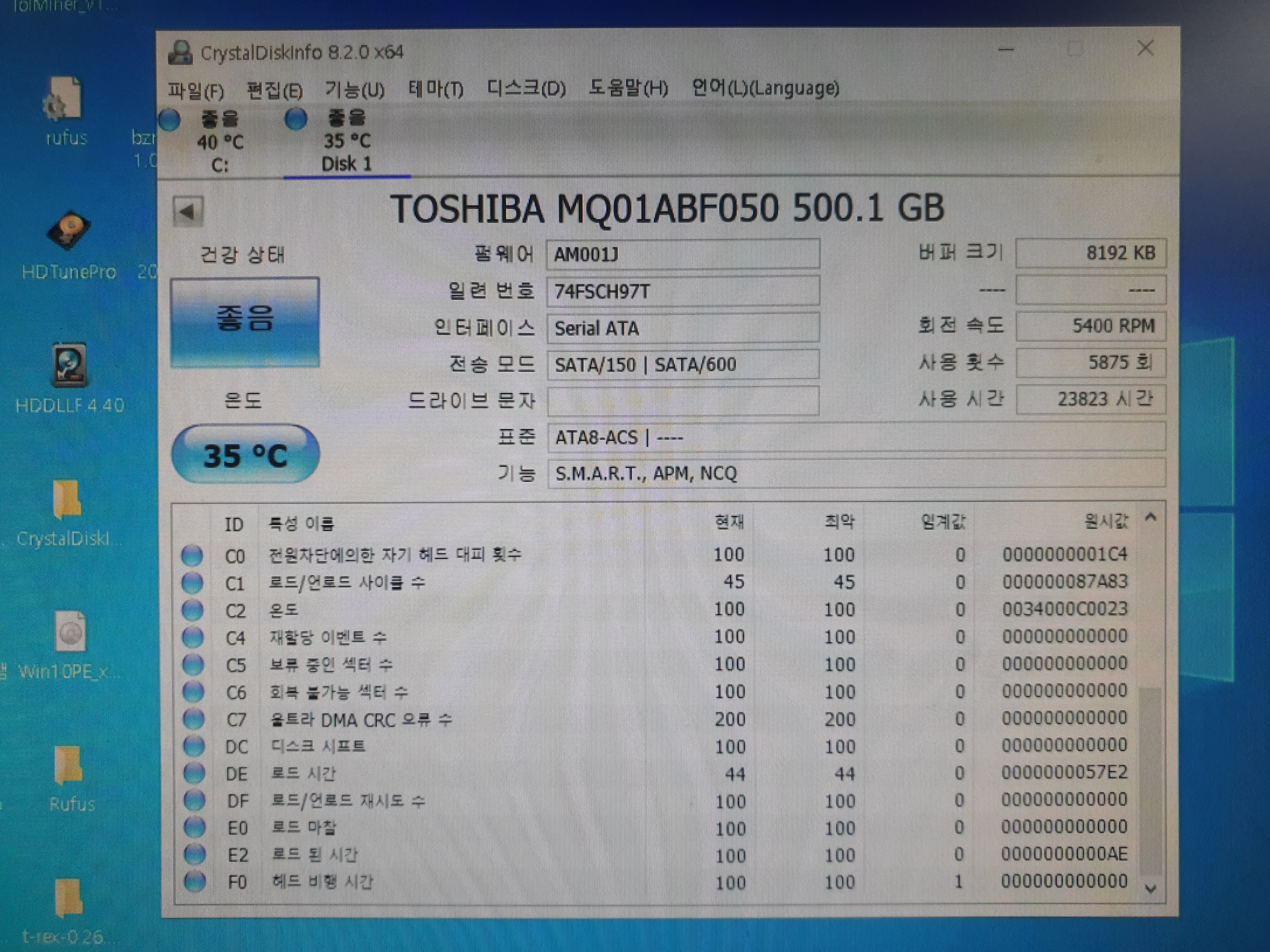Click the 특성 이름 column header
The height and width of the screenshot is (952, 1270).
(301, 523)
